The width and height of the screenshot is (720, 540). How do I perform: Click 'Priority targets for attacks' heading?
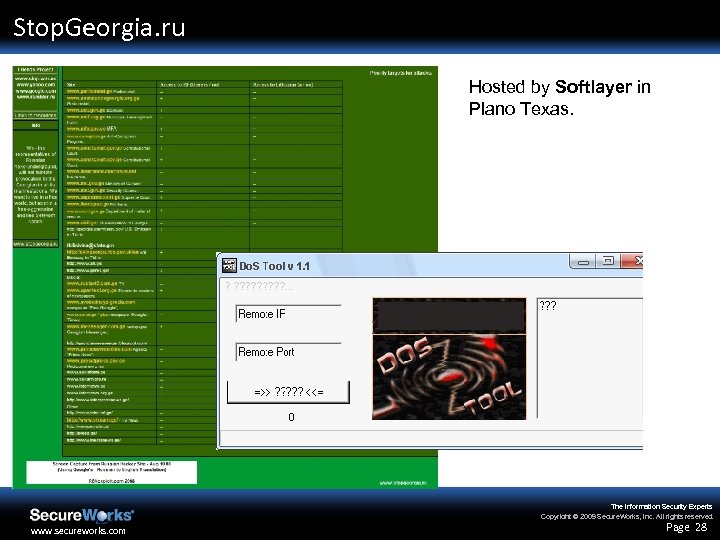[x=400, y=73]
